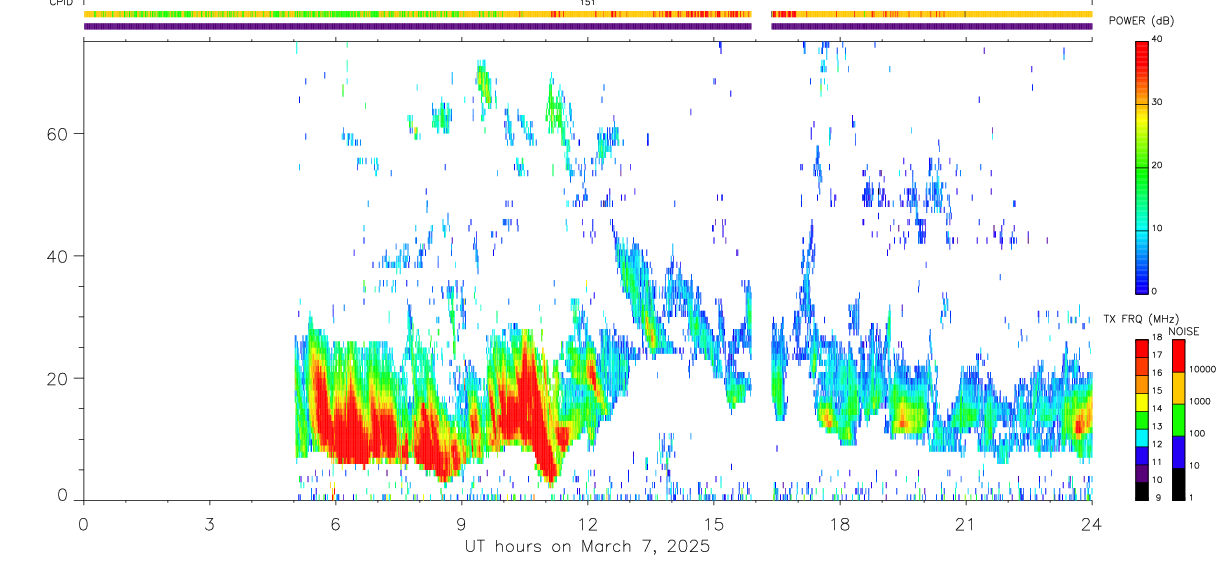
Task: Click the 30 tick label on power scale
Action: coord(1157,103)
